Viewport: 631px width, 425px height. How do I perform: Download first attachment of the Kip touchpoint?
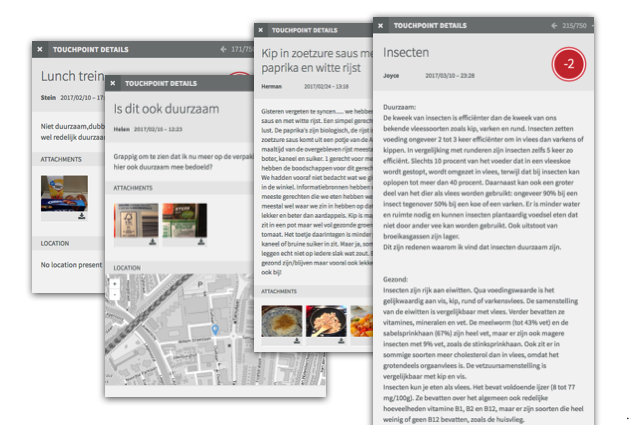pyautogui.click(x=297, y=340)
